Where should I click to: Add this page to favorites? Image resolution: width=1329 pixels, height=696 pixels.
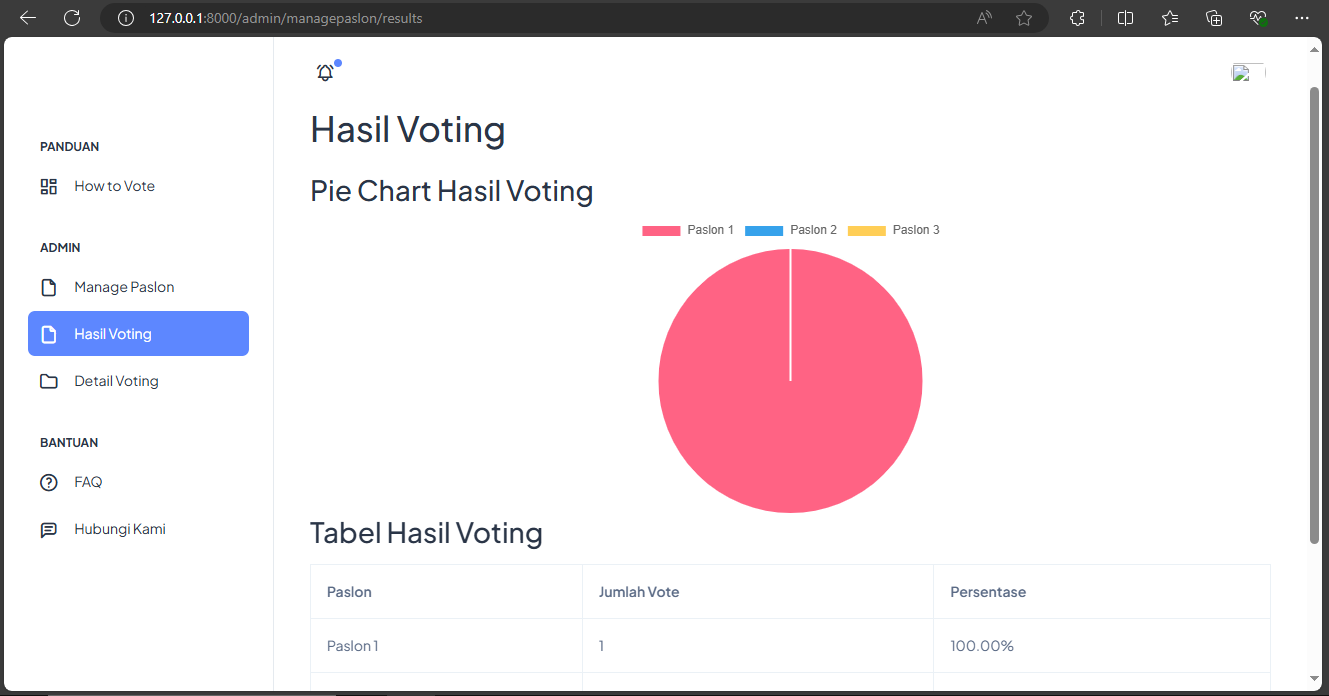(1024, 18)
